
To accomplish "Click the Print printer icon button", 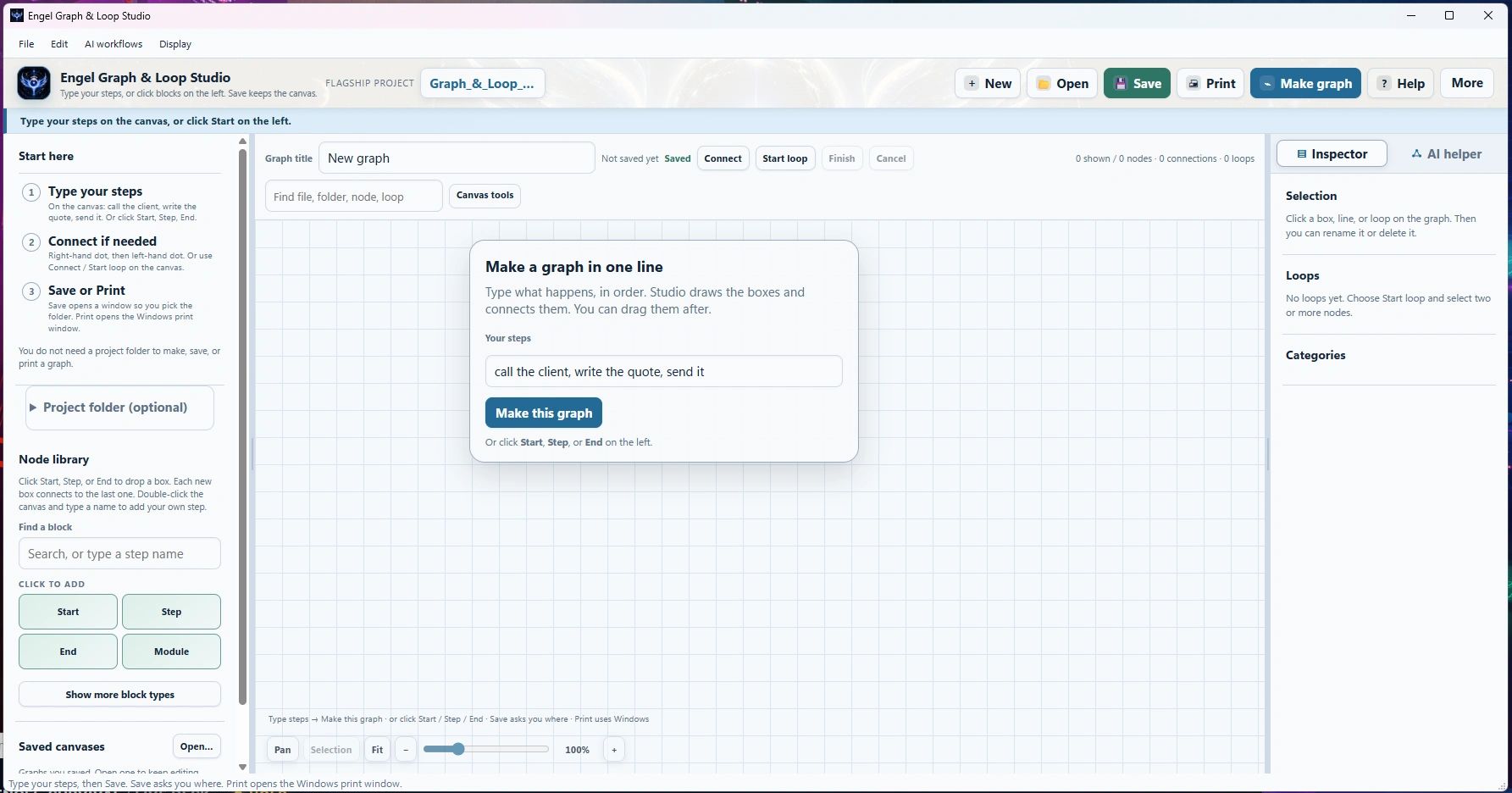I will 1210,83.
